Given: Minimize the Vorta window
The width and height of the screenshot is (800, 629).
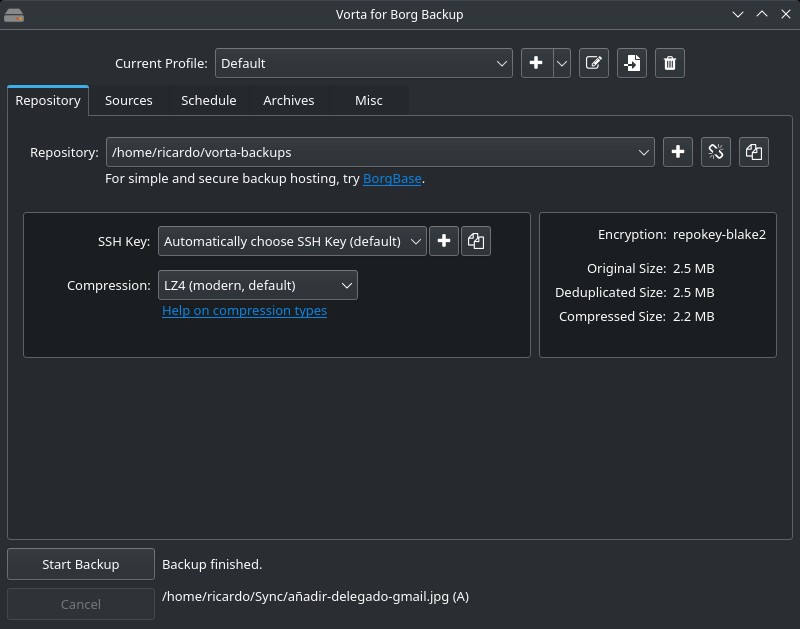Looking at the screenshot, I should point(738,15).
